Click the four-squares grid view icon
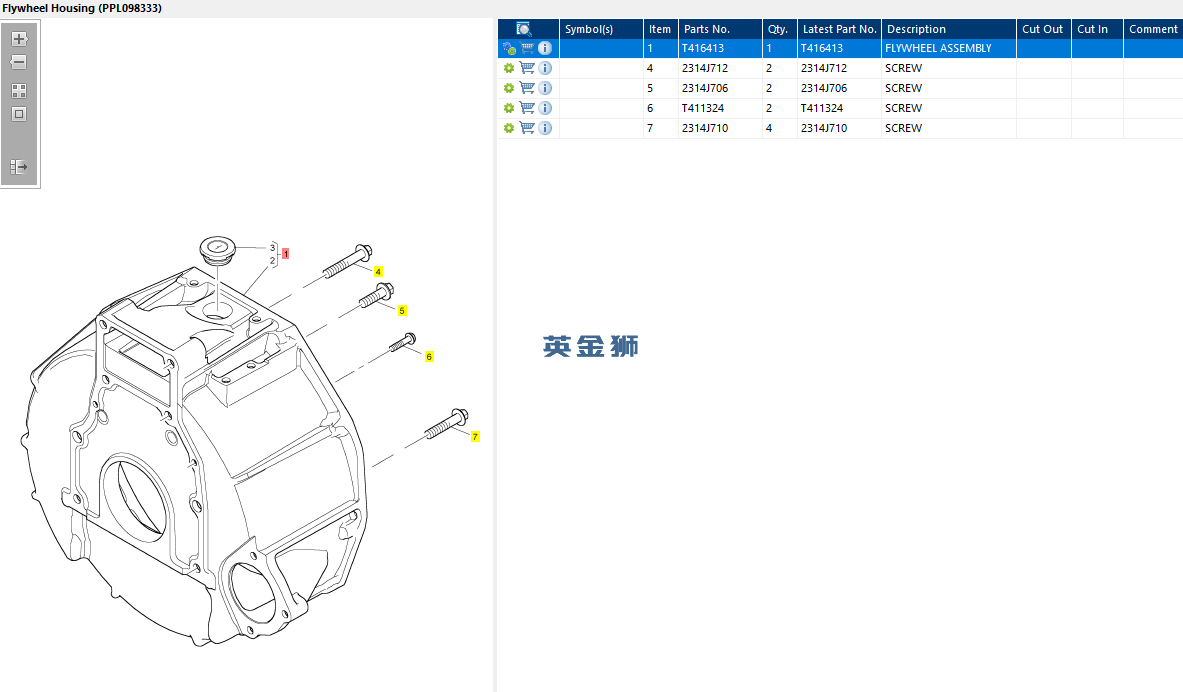The image size is (1183, 692). (19, 90)
